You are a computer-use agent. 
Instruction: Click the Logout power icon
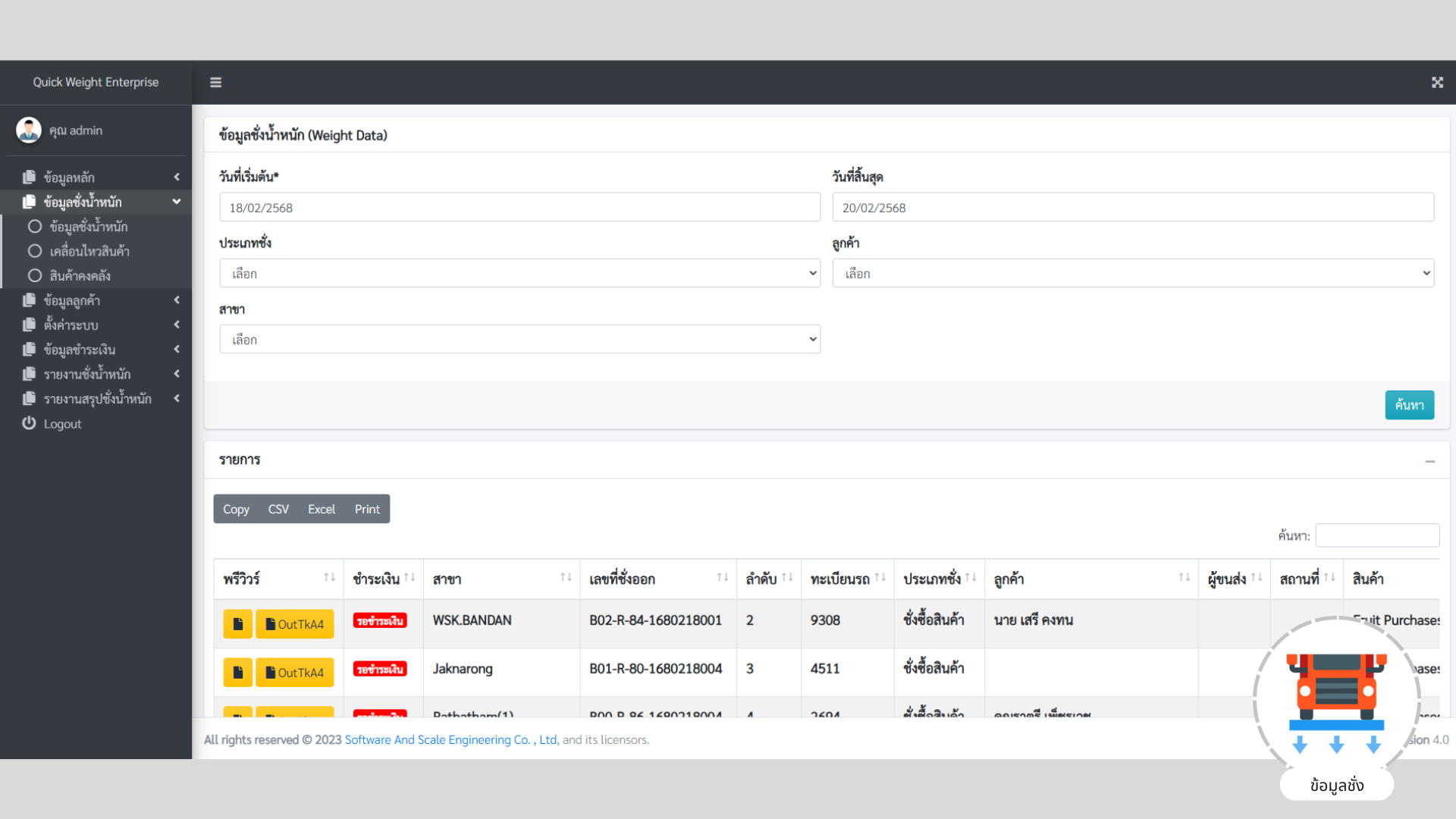coord(29,423)
